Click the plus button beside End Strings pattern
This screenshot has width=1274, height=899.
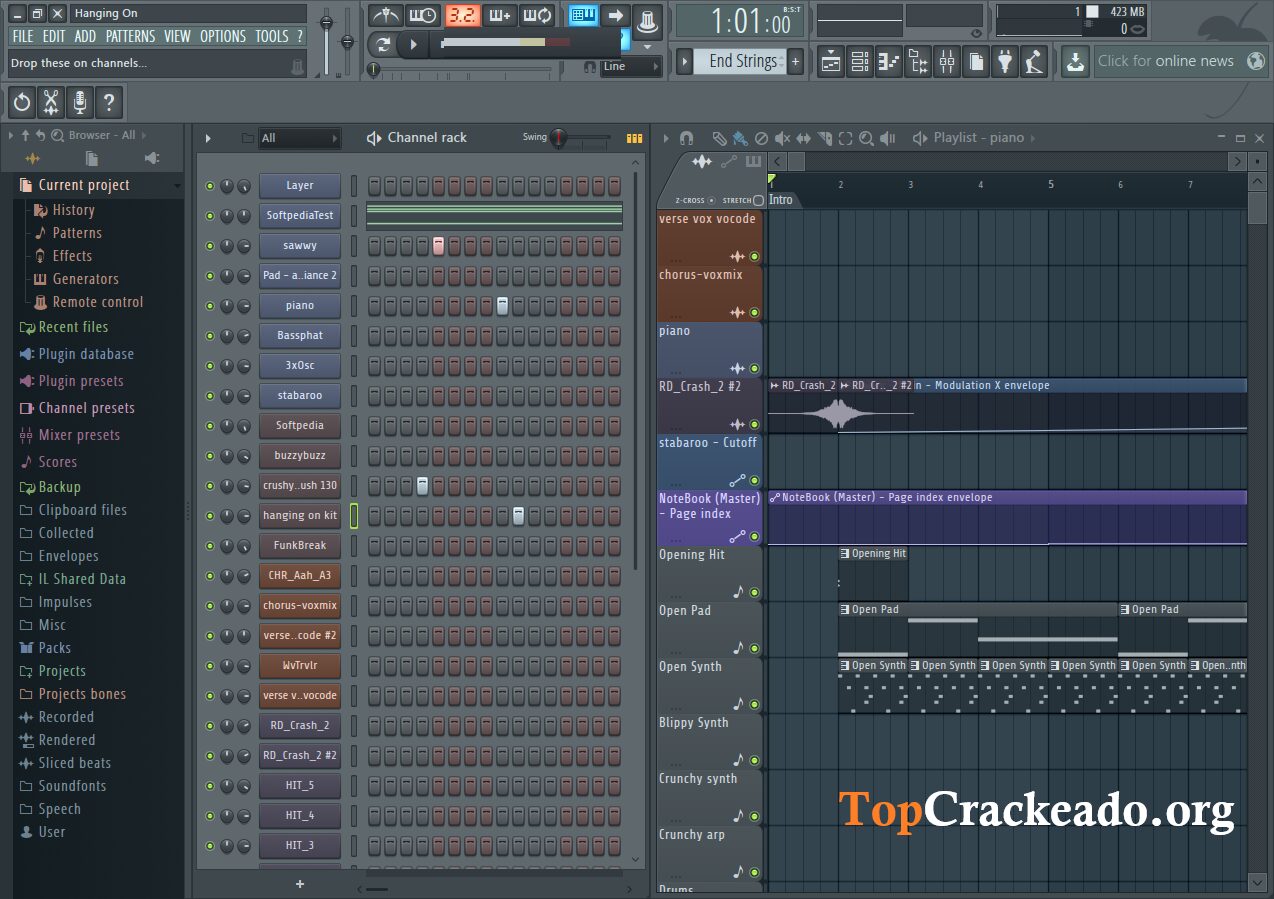(795, 61)
